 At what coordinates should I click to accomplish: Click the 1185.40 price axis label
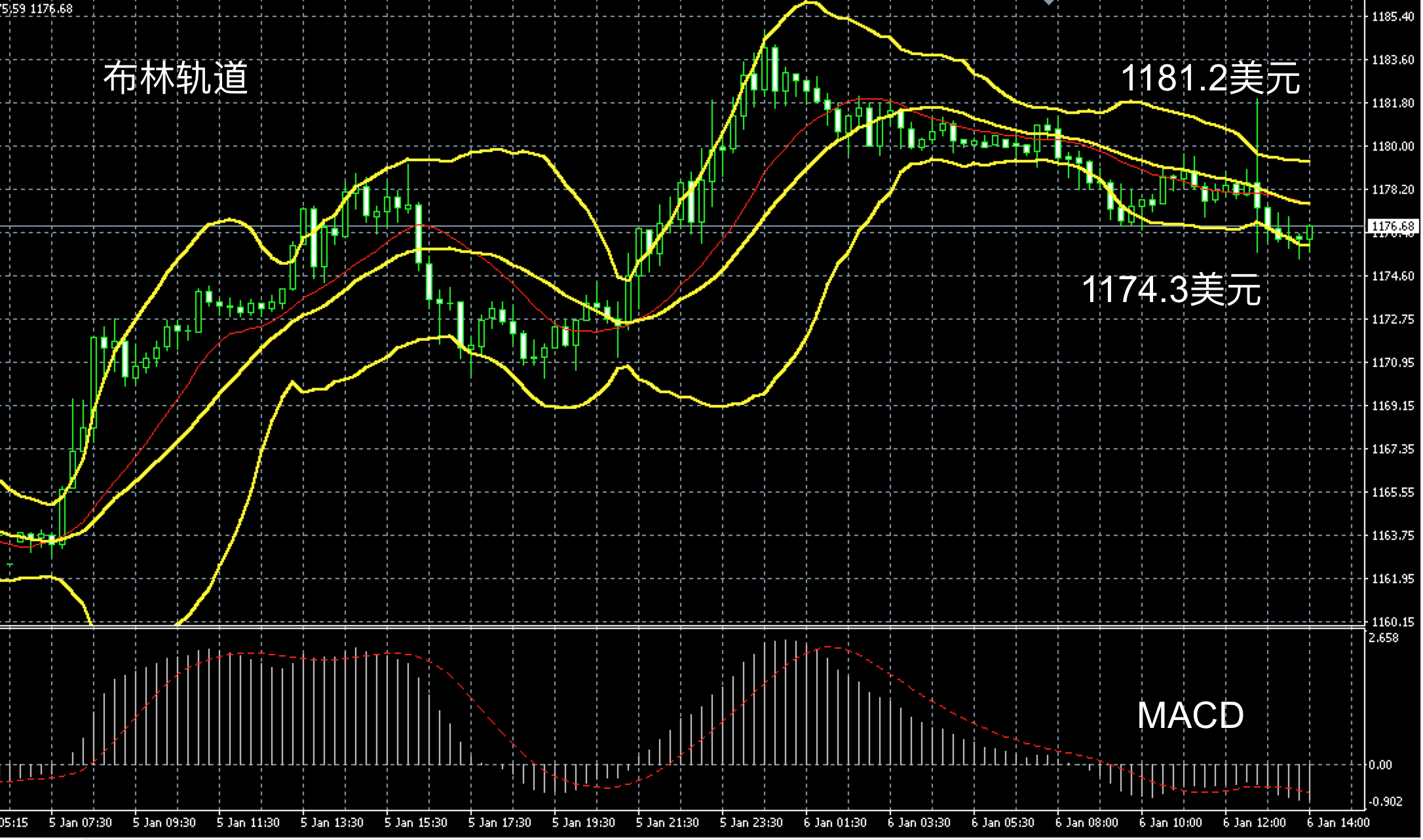pos(1393,17)
